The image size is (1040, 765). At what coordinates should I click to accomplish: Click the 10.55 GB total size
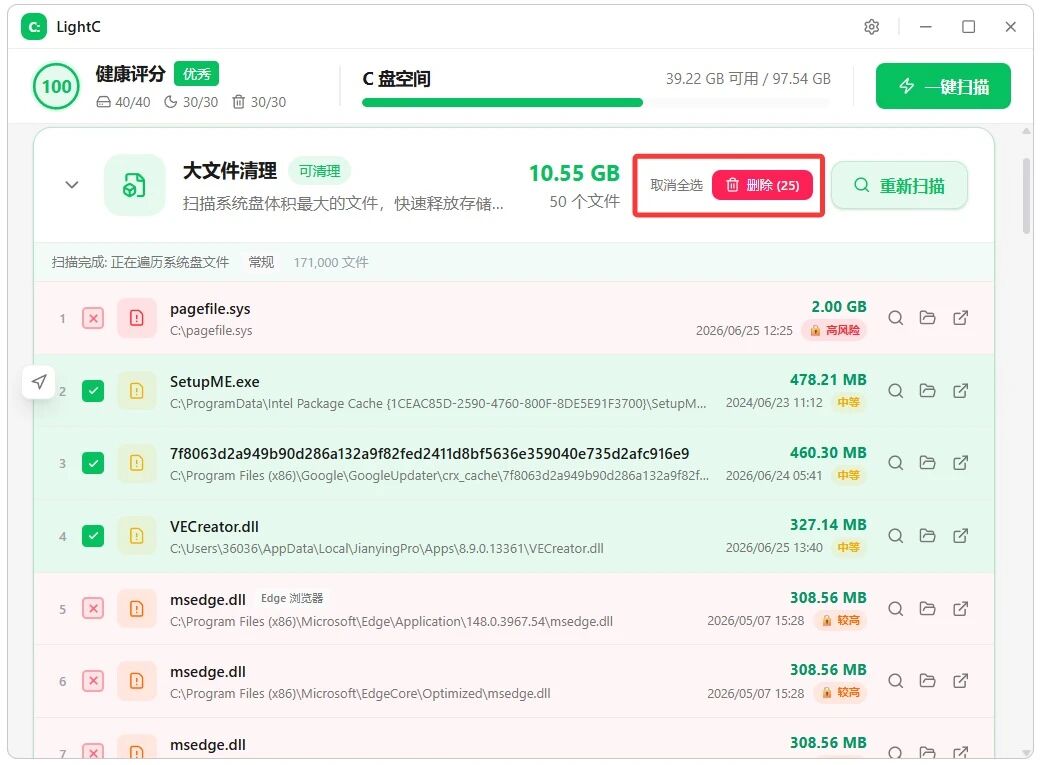coord(574,173)
